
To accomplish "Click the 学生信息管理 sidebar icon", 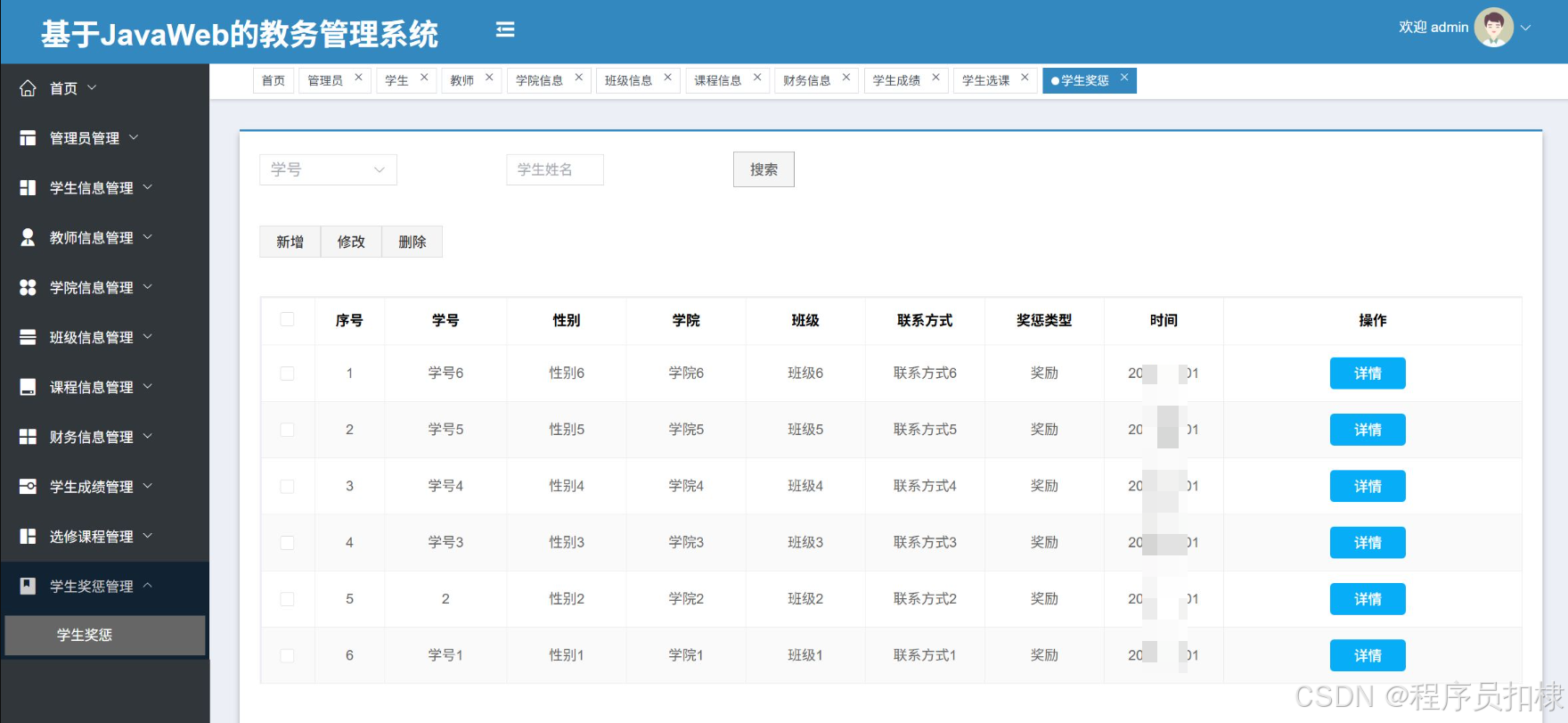I will (28, 188).
